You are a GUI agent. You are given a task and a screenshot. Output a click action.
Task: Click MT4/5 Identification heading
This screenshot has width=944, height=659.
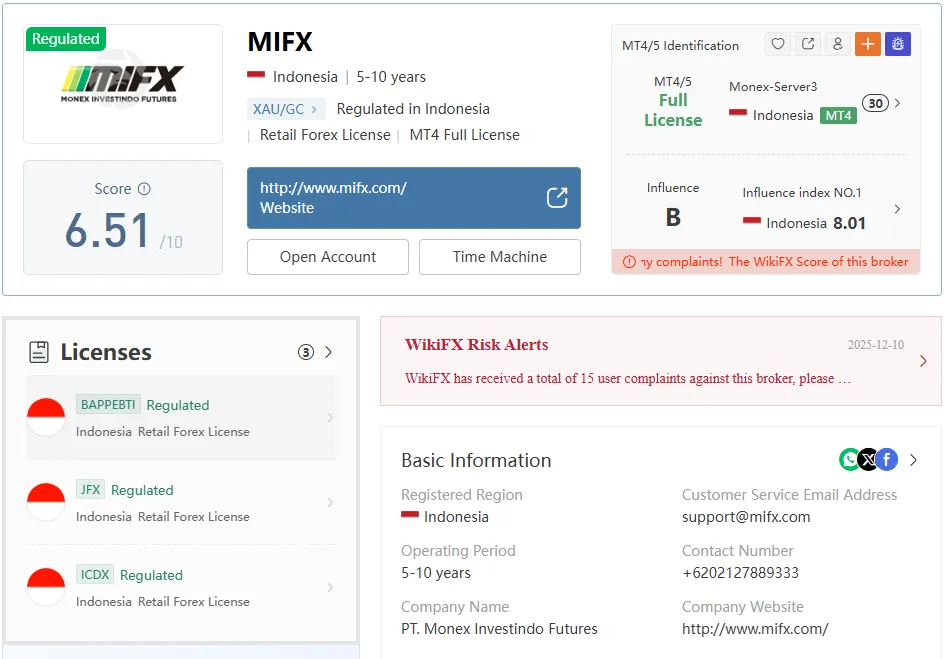click(680, 46)
